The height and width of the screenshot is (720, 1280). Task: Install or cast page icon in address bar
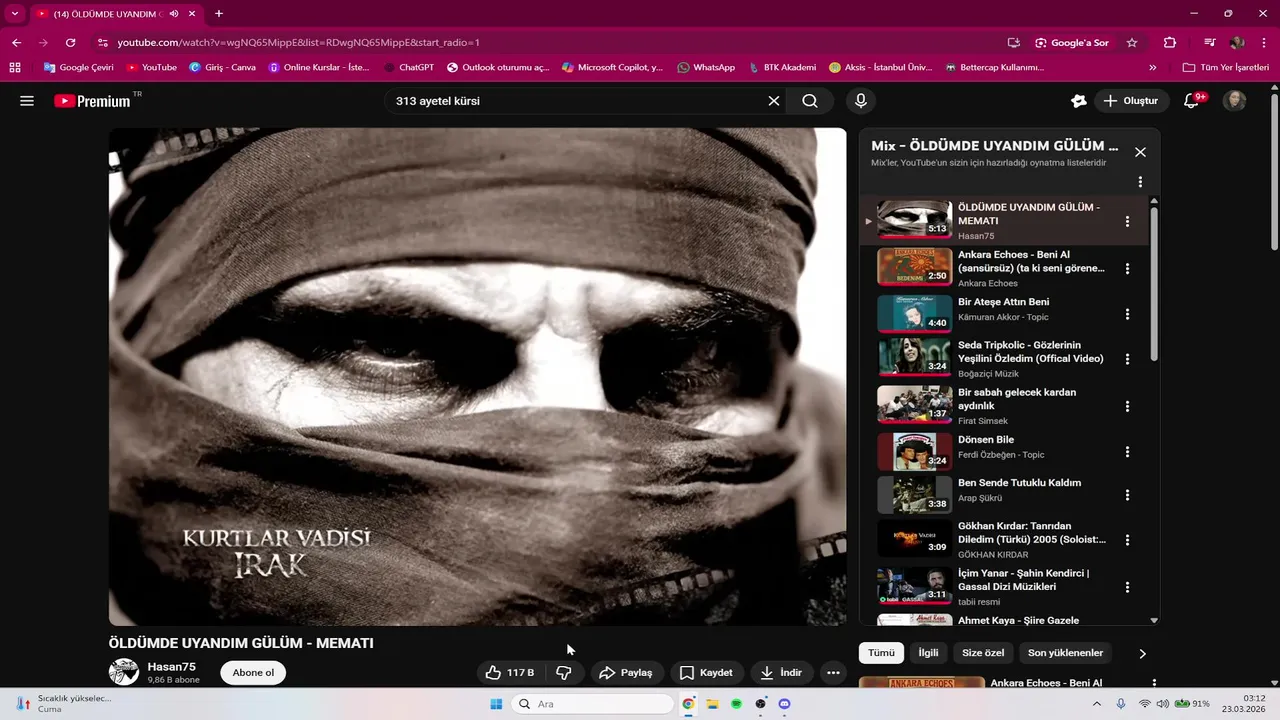pos(1014,43)
